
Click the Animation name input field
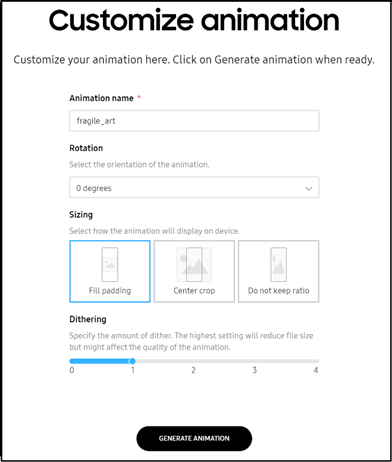[x=194, y=121]
